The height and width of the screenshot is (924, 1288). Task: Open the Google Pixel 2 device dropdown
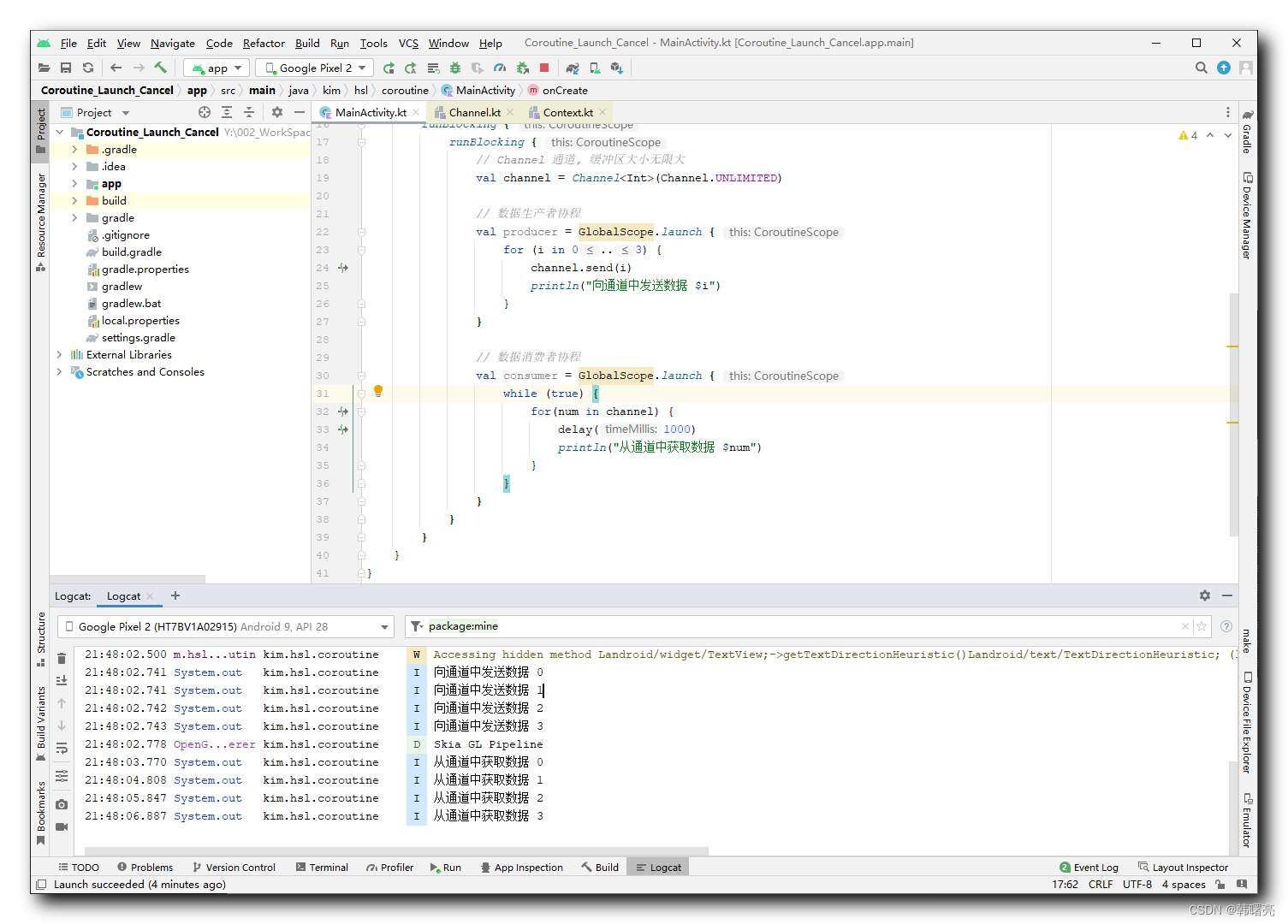315,68
